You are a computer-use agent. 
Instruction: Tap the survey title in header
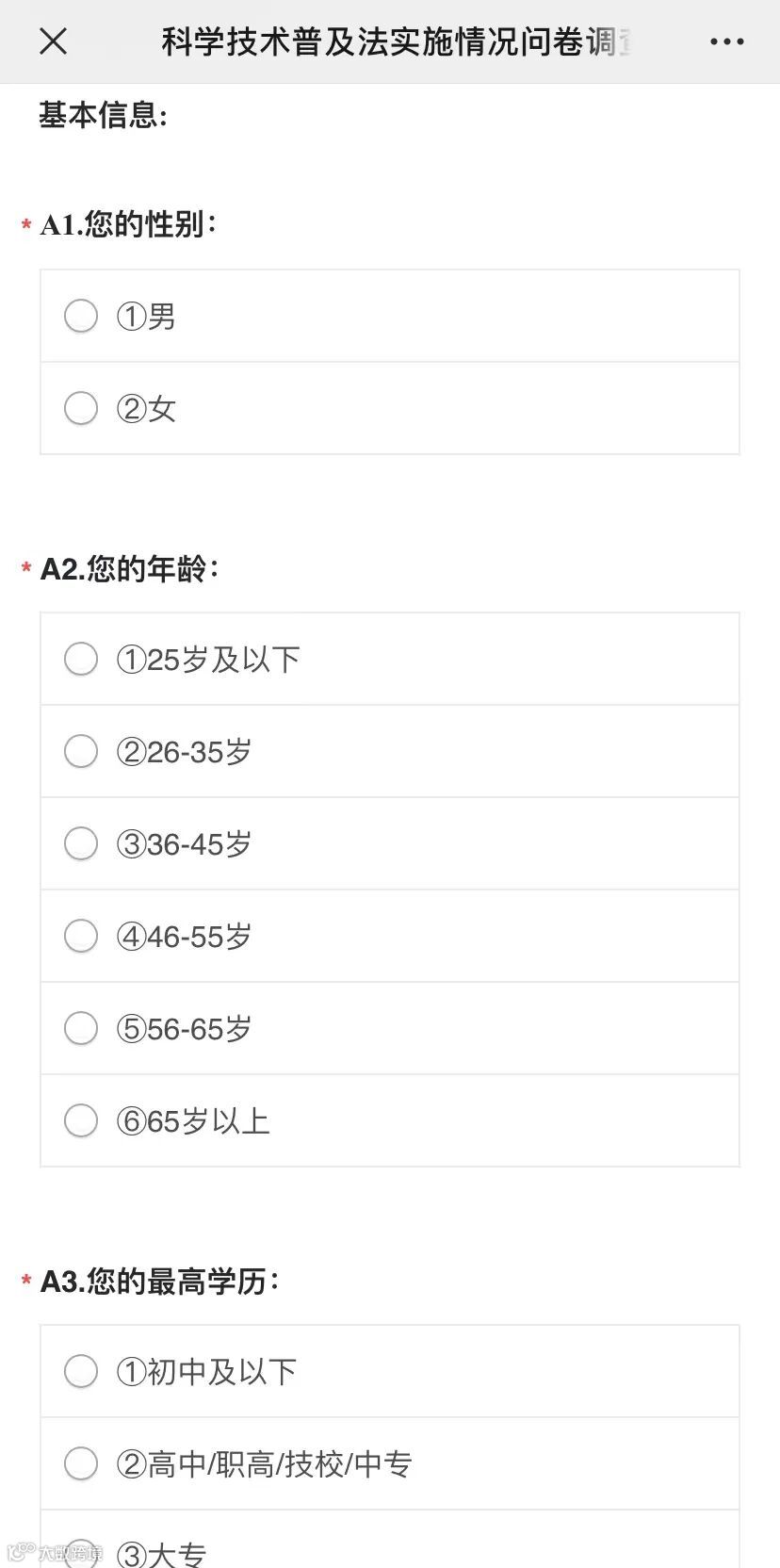(396, 42)
